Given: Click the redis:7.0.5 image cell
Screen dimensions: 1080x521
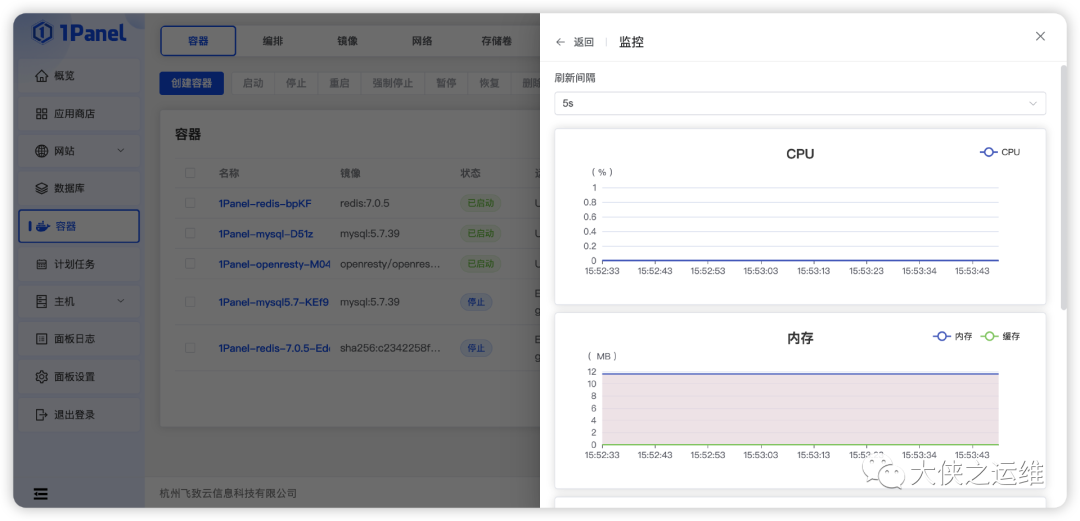Looking at the screenshot, I should click(365, 203).
